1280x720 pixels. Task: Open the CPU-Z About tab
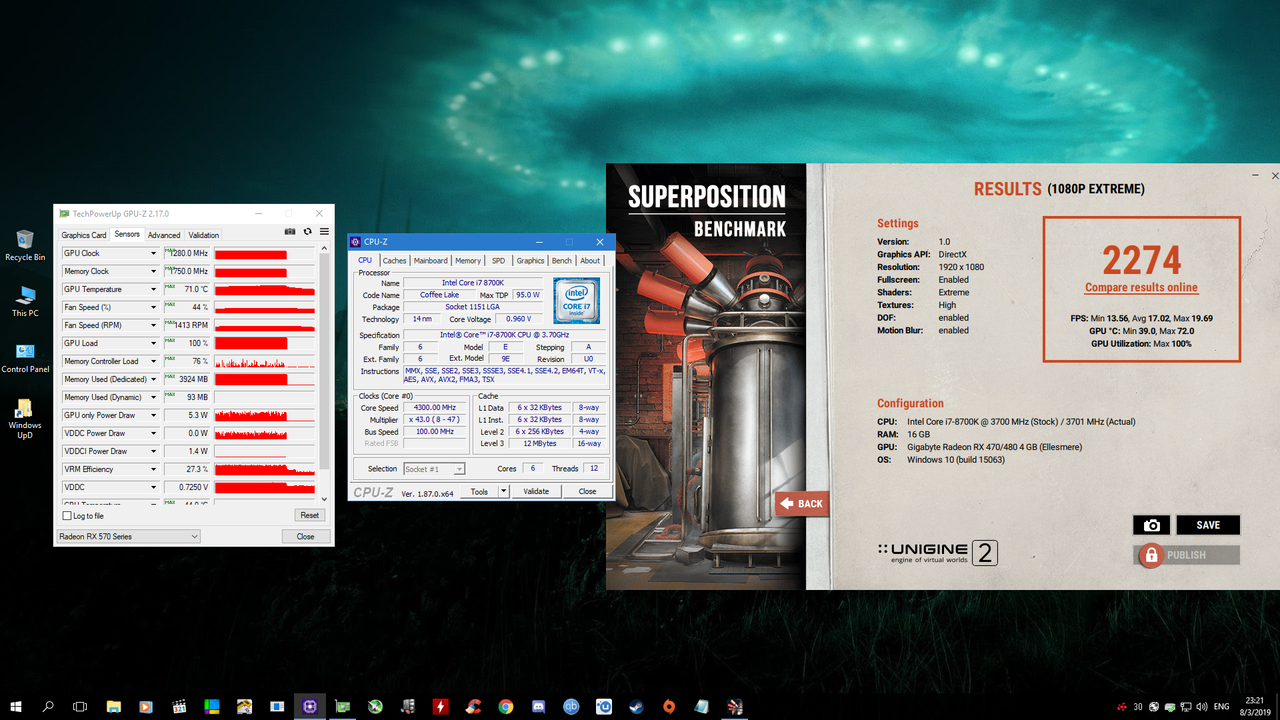(x=591, y=261)
